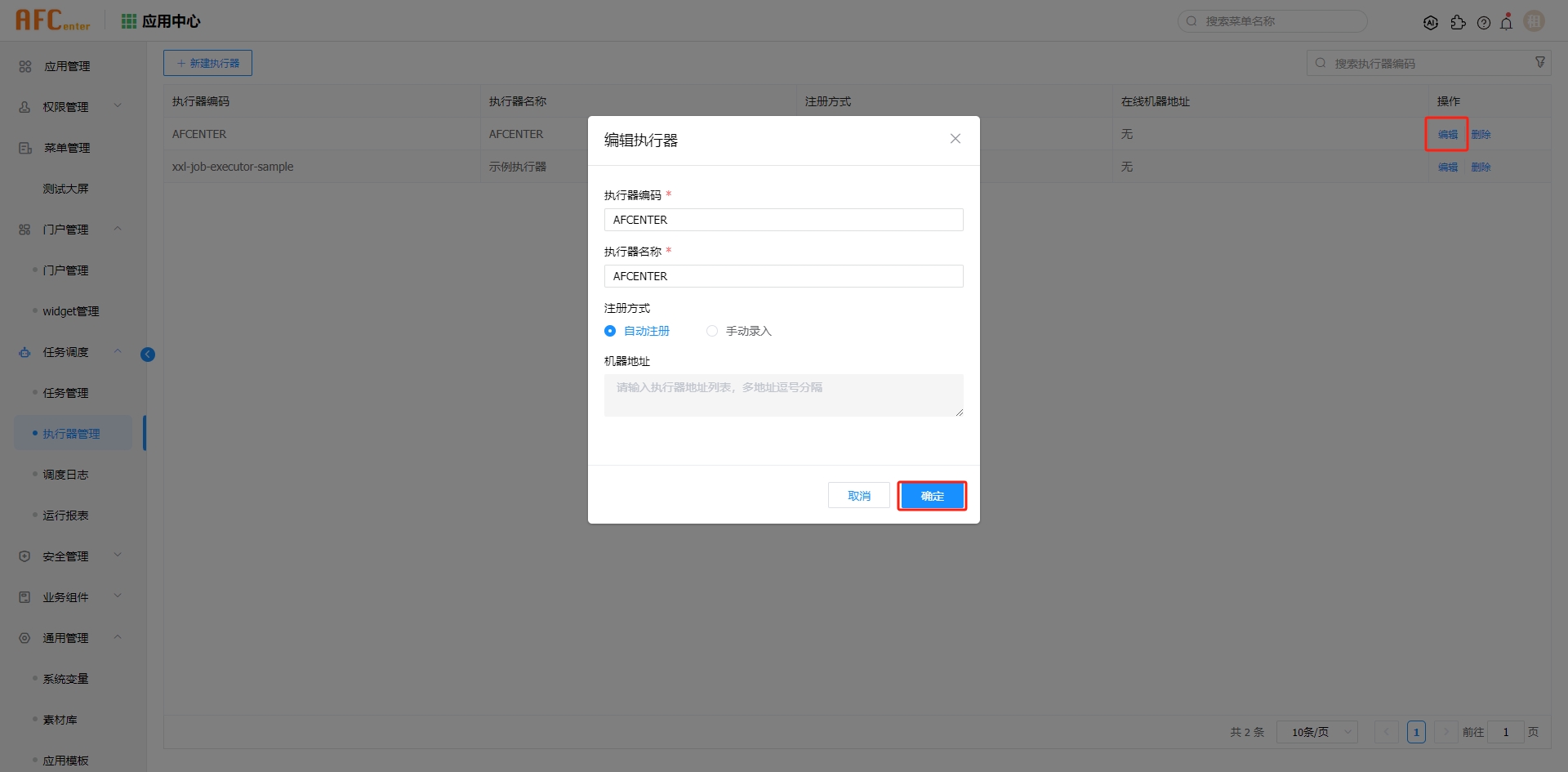Click 删除 for the AFCENTER row

pos(1481,134)
